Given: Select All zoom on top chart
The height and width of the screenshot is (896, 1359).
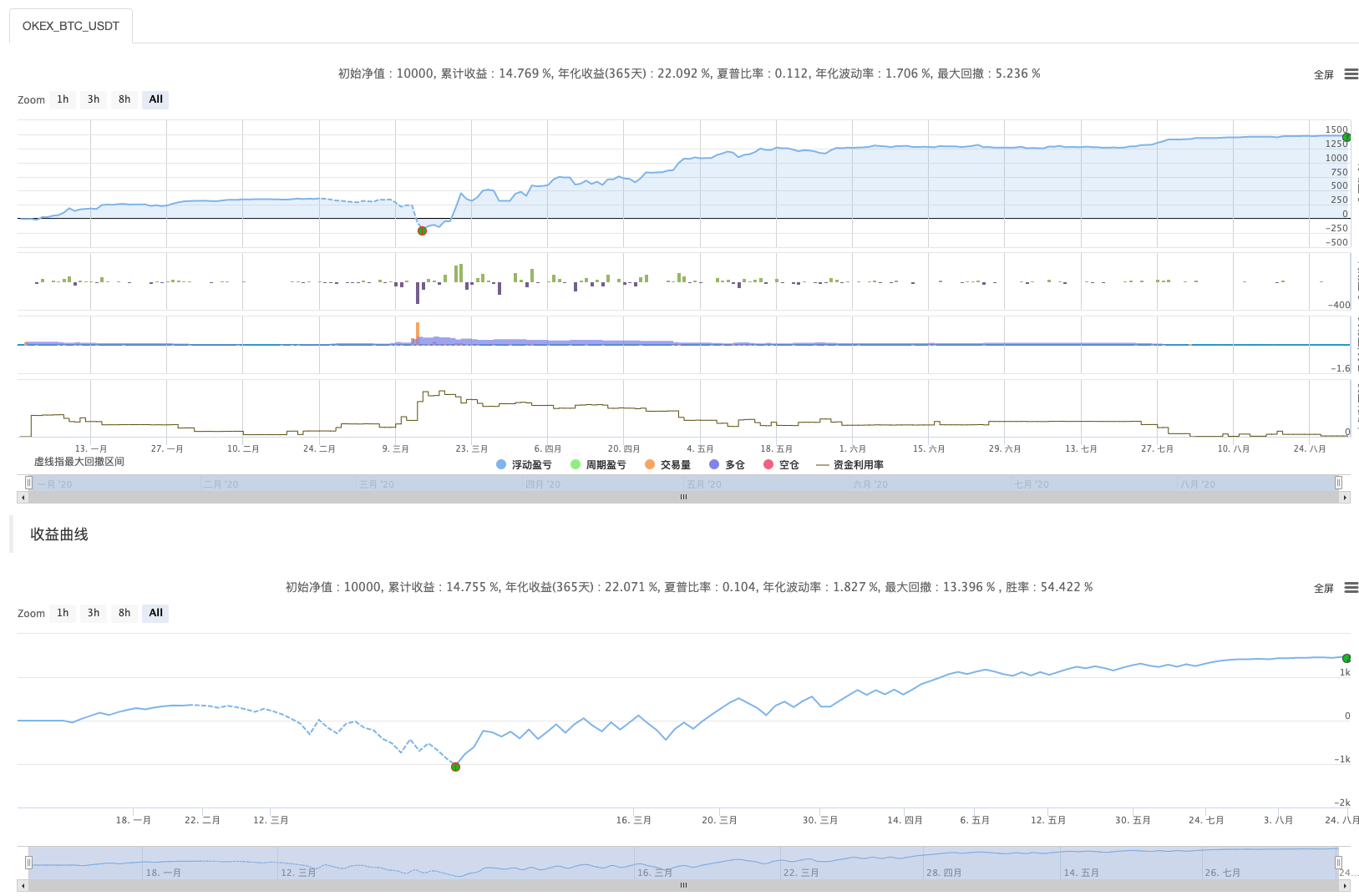Looking at the screenshot, I should (x=155, y=99).
